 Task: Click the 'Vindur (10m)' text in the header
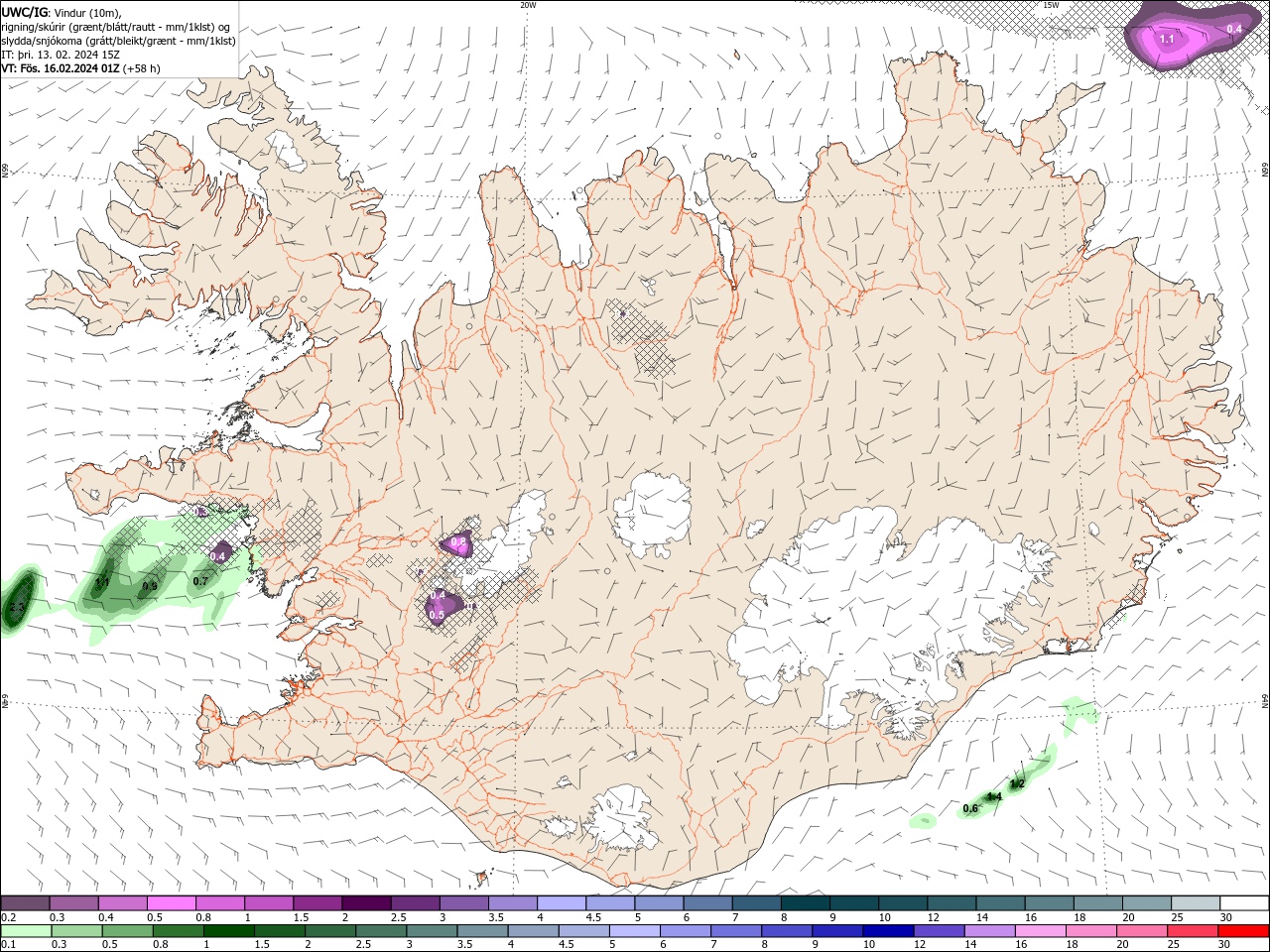(88, 12)
